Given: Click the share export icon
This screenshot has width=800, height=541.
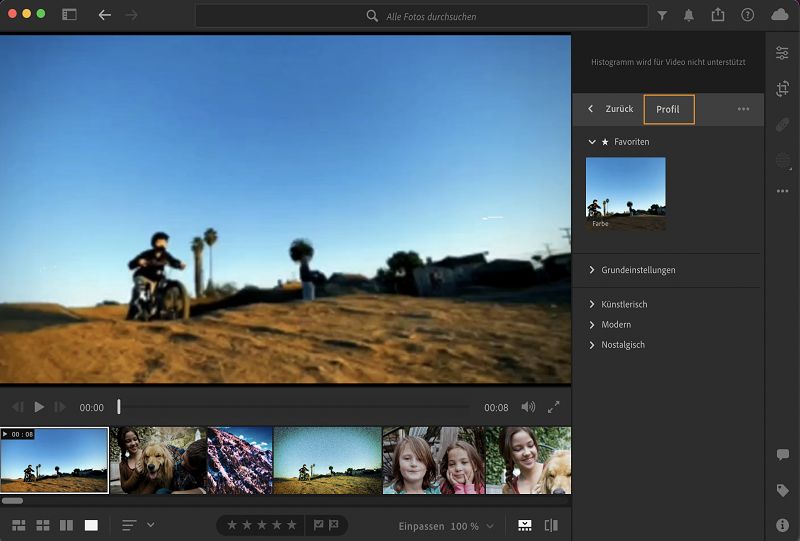Looking at the screenshot, I should pos(718,15).
